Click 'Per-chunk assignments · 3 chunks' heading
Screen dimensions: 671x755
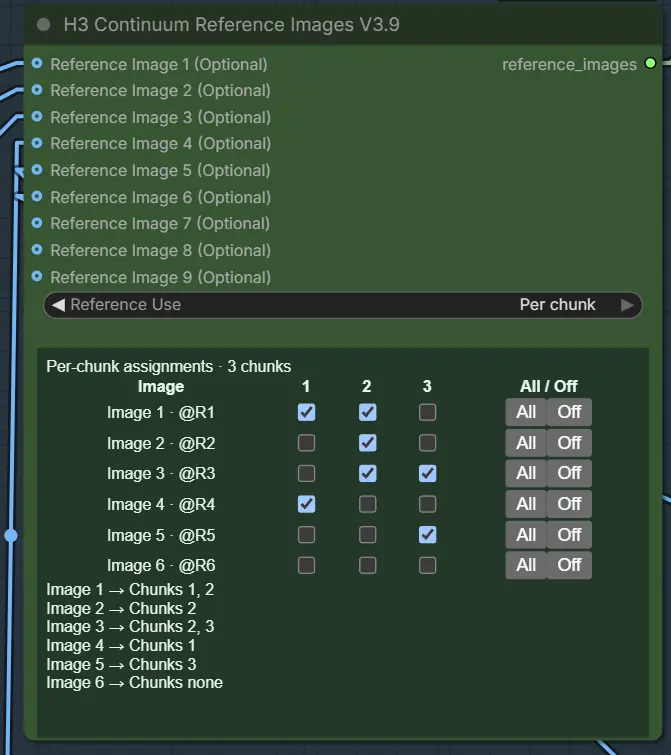pos(168,366)
